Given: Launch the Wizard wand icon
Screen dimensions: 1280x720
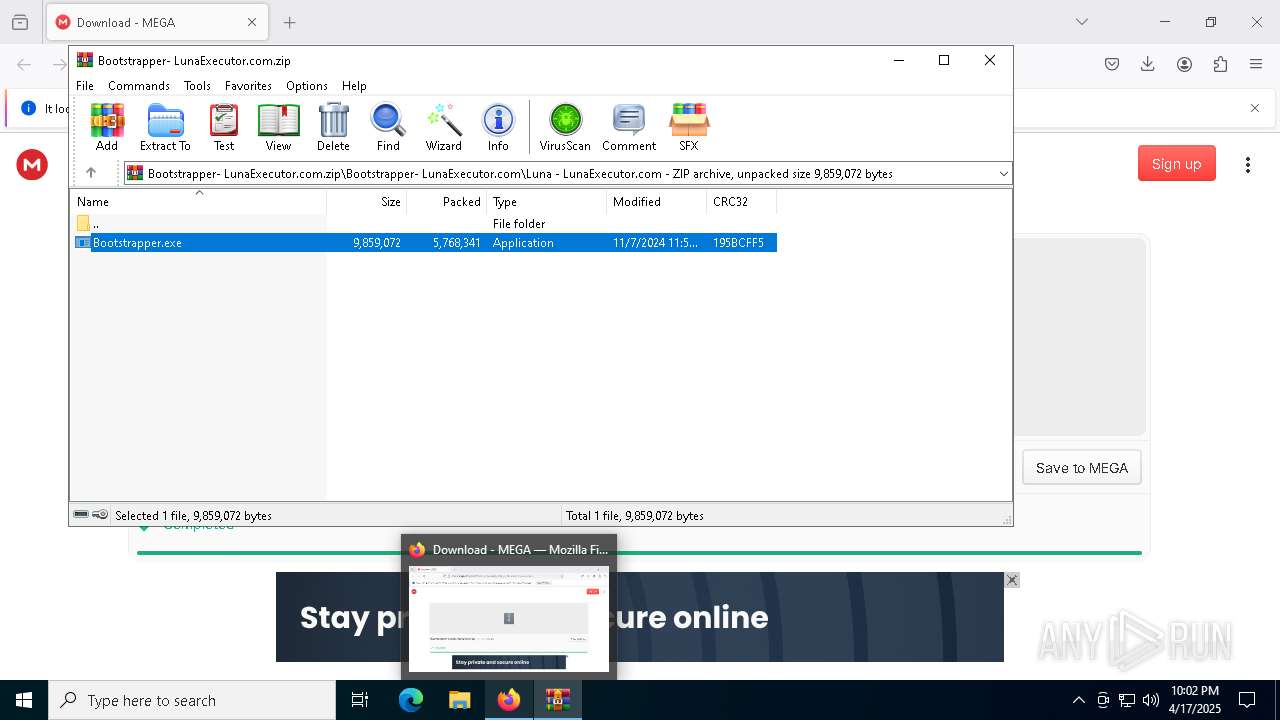Looking at the screenshot, I should (443, 127).
